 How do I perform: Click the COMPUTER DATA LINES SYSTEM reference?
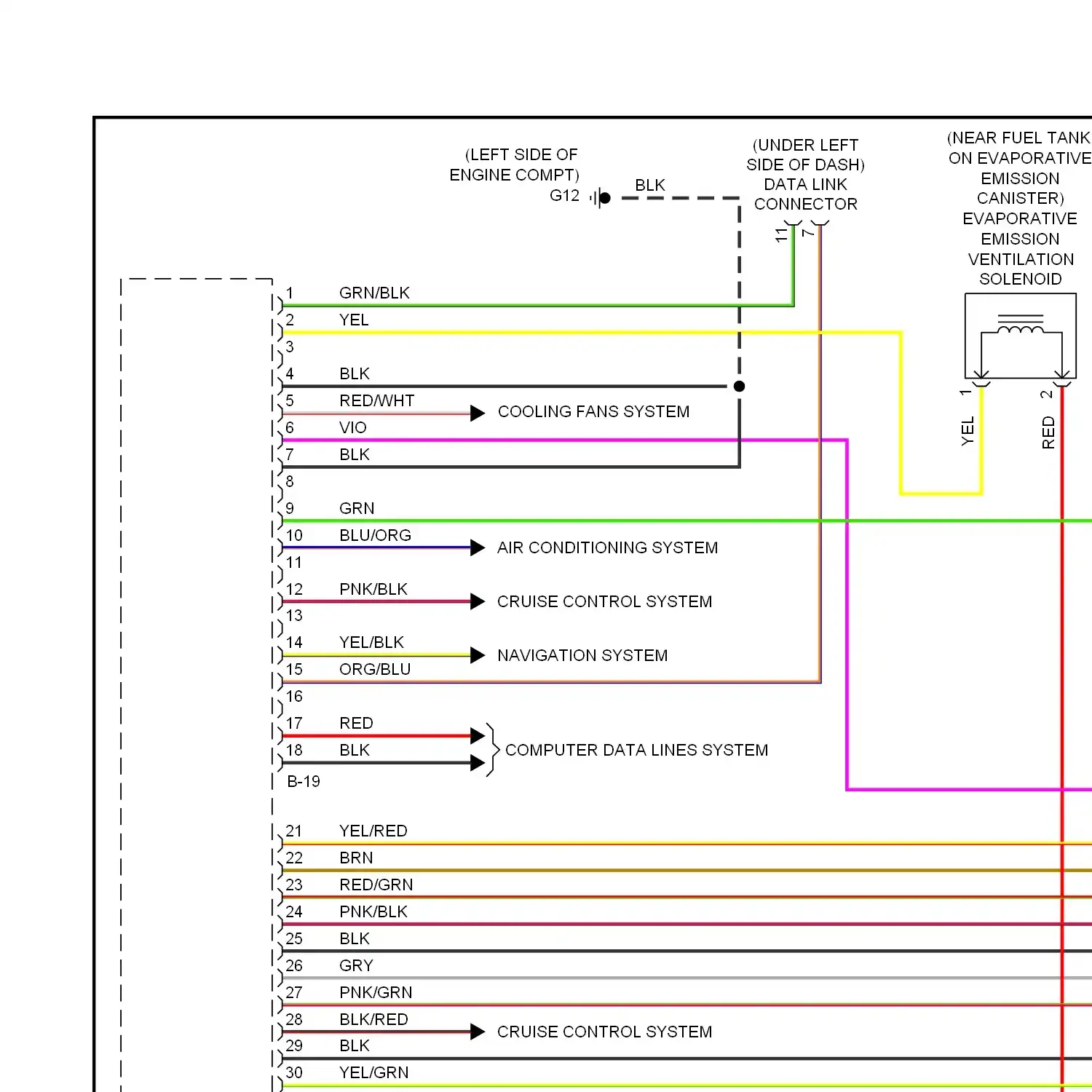[x=636, y=750]
